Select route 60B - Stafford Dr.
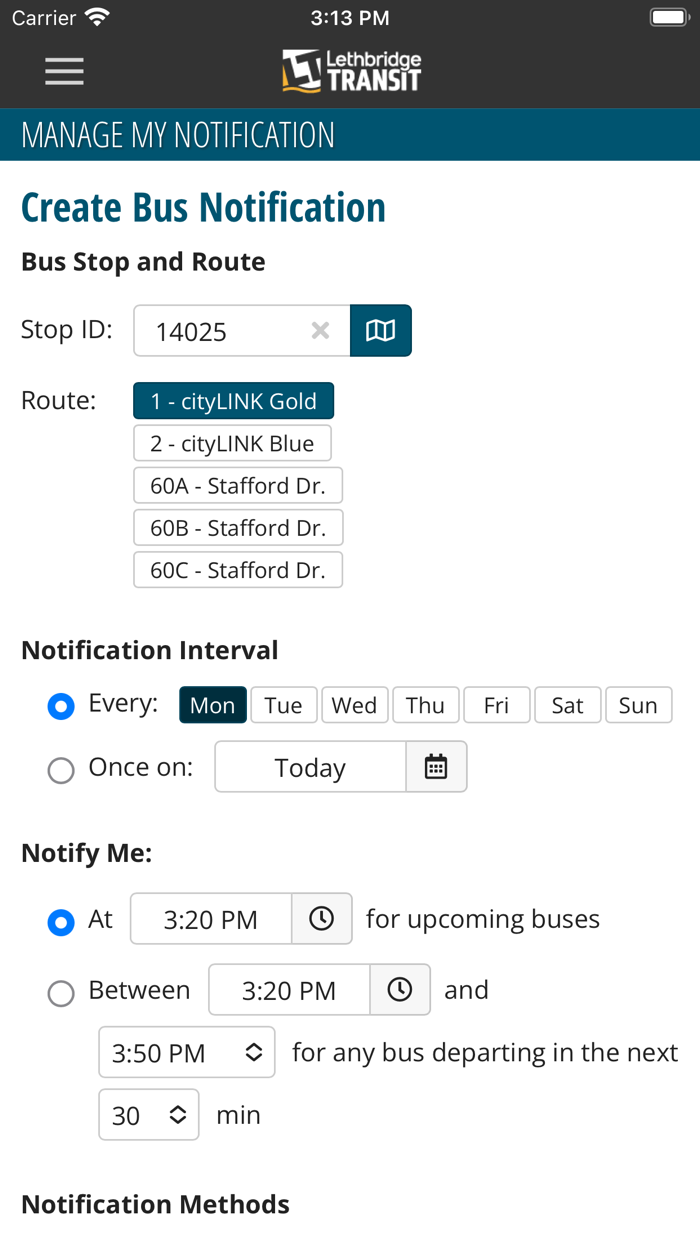This screenshot has width=700, height=1244. tap(237, 527)
